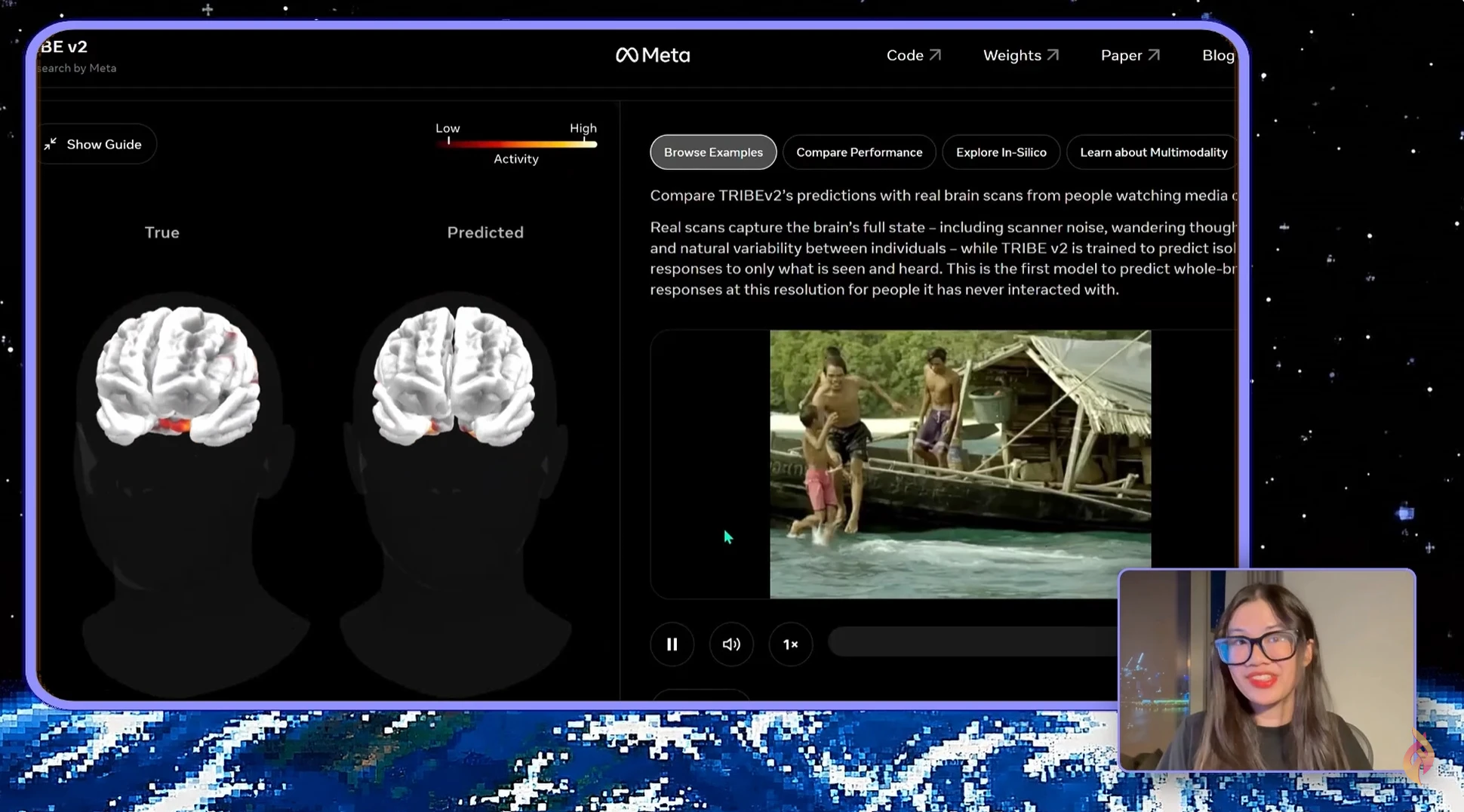Click the Show Guide button

click(x=97, y=144)
